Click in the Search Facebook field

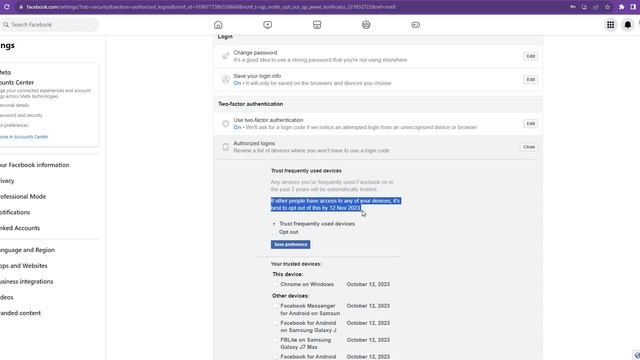pos(50,25)
